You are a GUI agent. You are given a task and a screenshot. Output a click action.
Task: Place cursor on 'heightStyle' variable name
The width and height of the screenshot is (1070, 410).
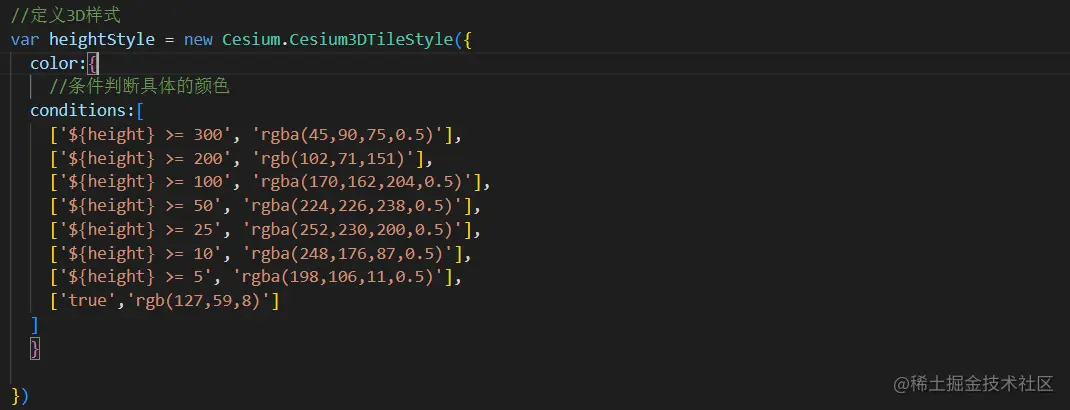point(102,39)
